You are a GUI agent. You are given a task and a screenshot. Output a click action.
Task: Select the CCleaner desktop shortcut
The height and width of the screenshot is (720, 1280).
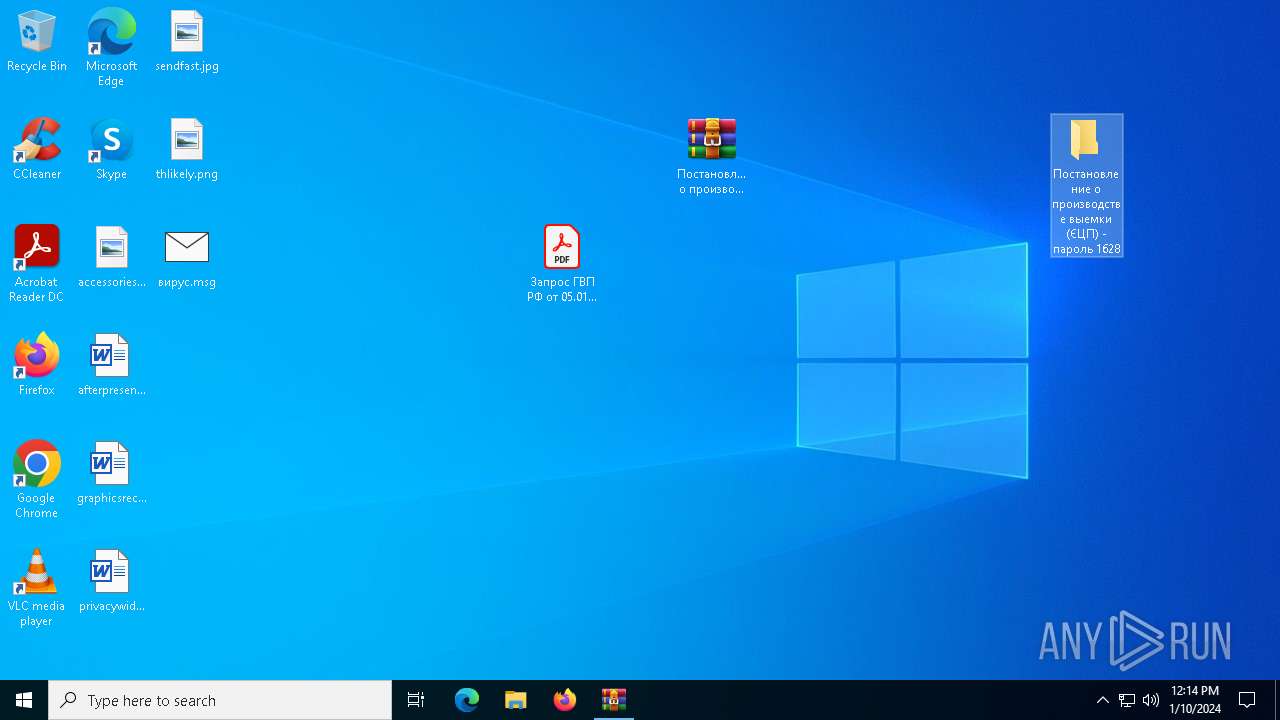[37, 150]
